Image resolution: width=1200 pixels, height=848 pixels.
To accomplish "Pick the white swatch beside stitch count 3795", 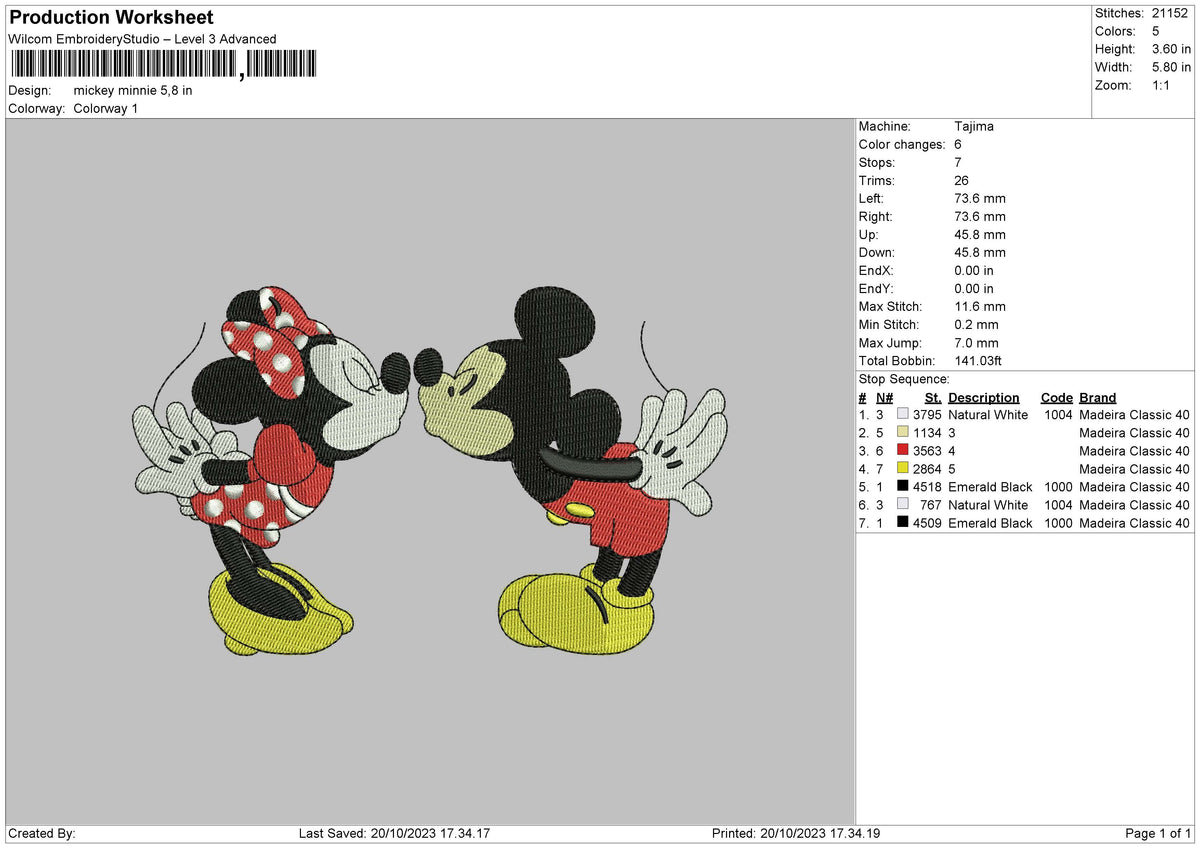I will (x=903, y=415).
